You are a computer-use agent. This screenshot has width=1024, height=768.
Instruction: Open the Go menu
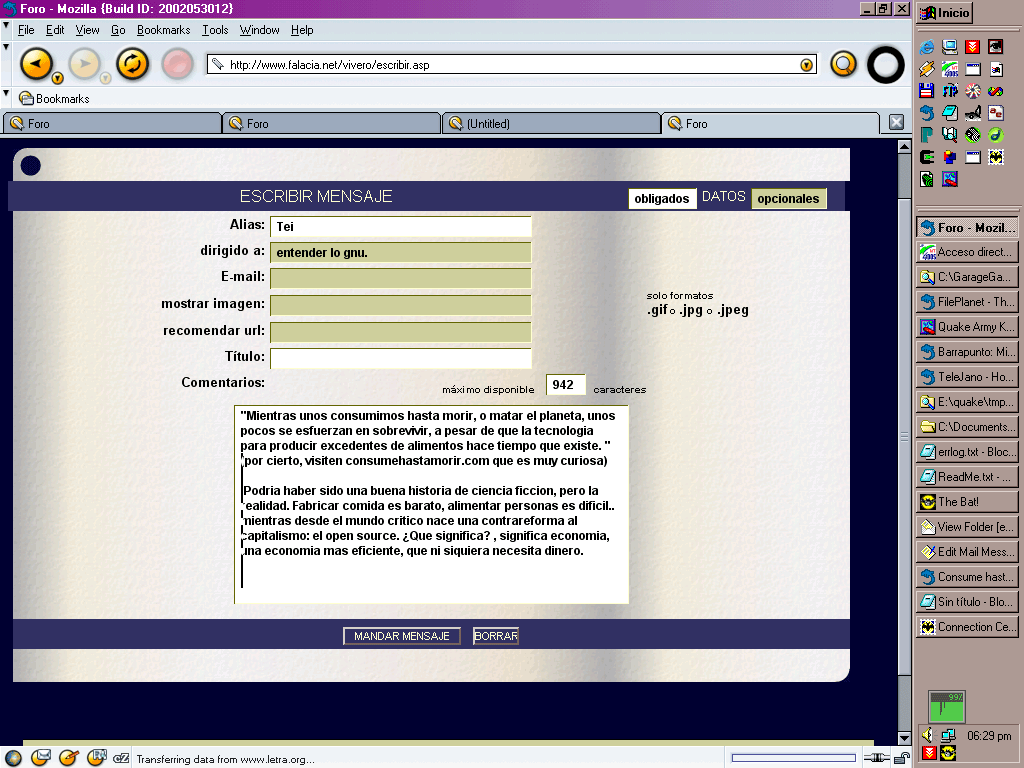(x=118, y=30)
